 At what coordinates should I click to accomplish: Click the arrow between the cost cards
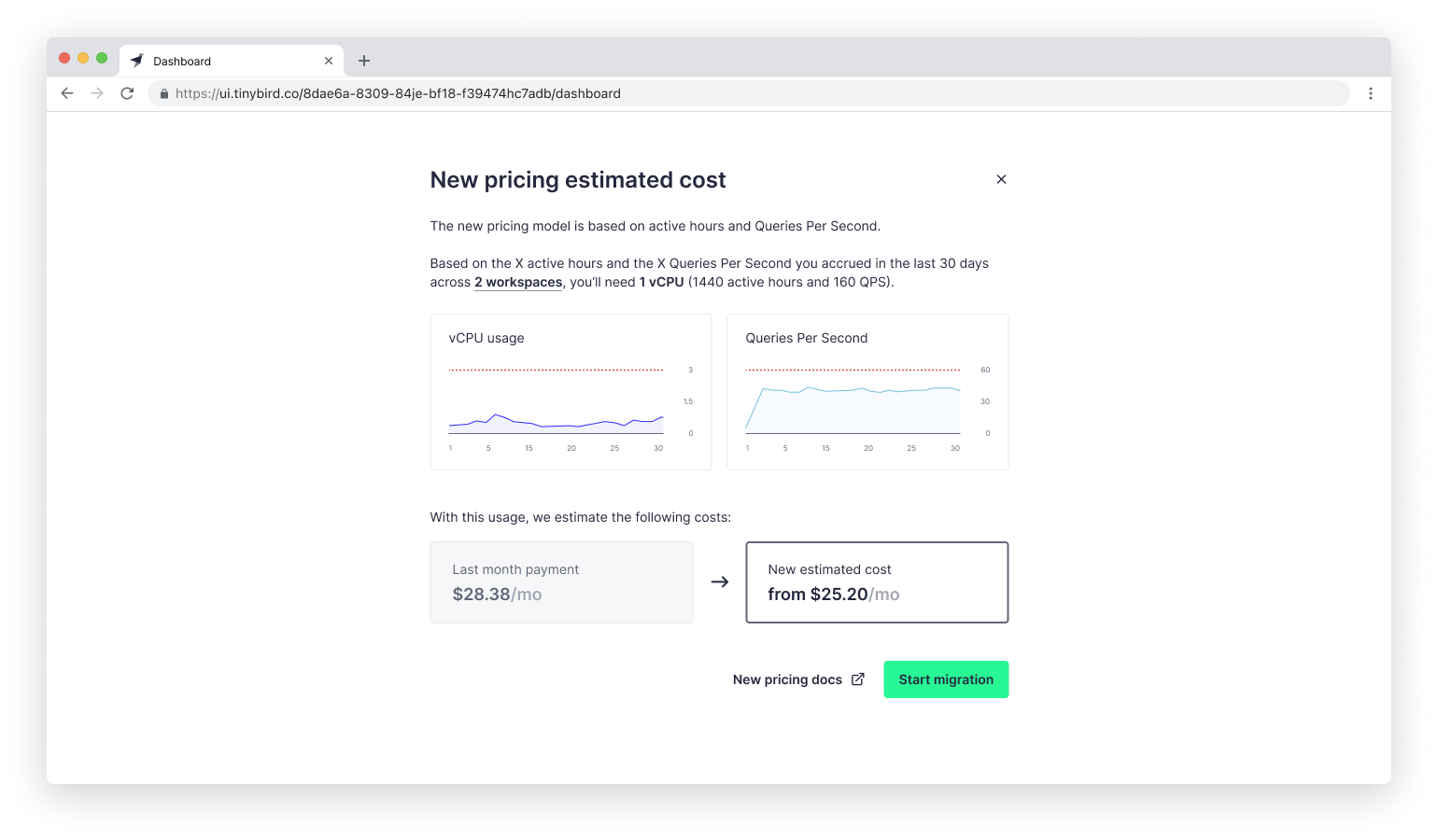click(720, 582)
